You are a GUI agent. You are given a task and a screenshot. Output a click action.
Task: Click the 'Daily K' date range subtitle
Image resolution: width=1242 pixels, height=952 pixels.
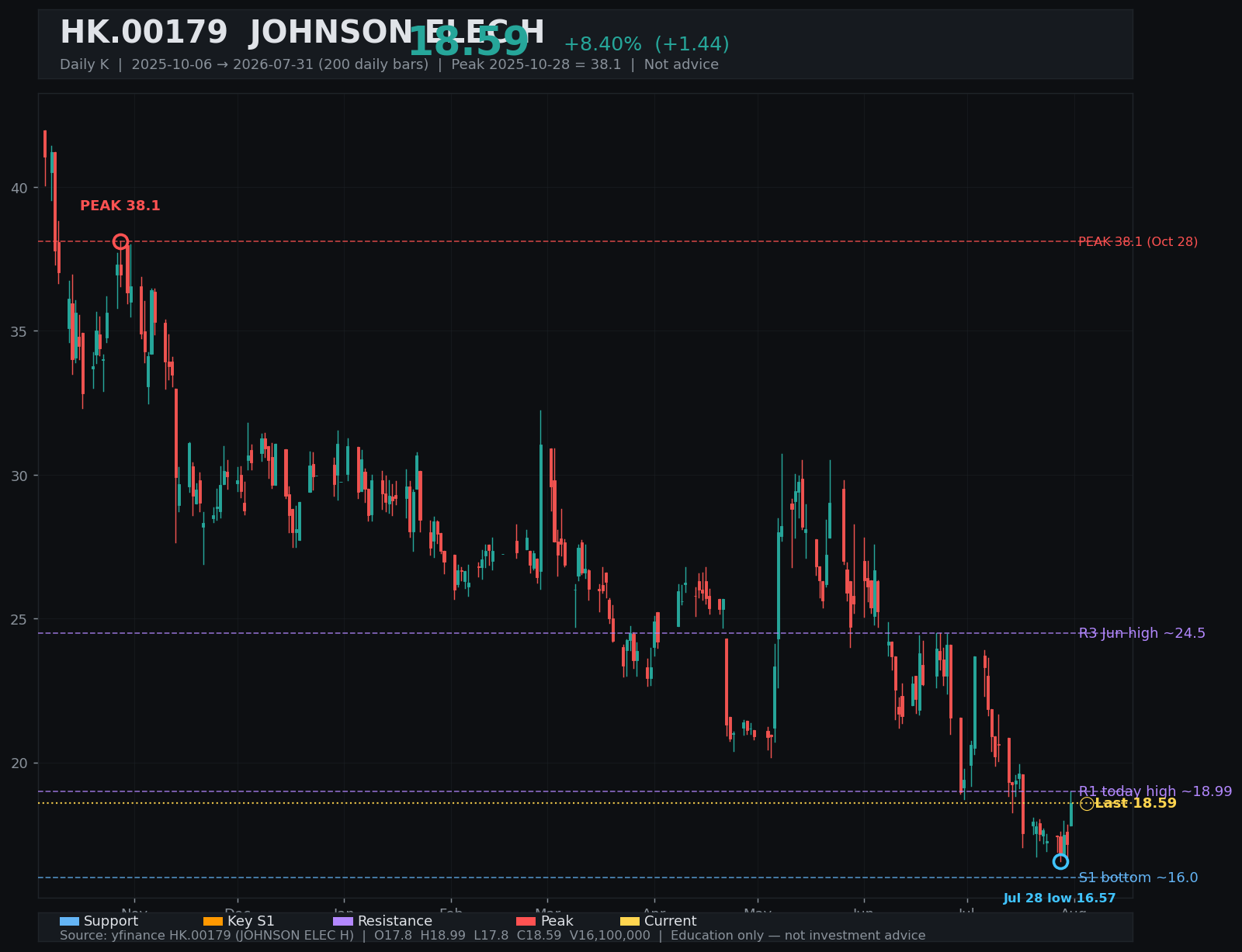coord(389,64)
